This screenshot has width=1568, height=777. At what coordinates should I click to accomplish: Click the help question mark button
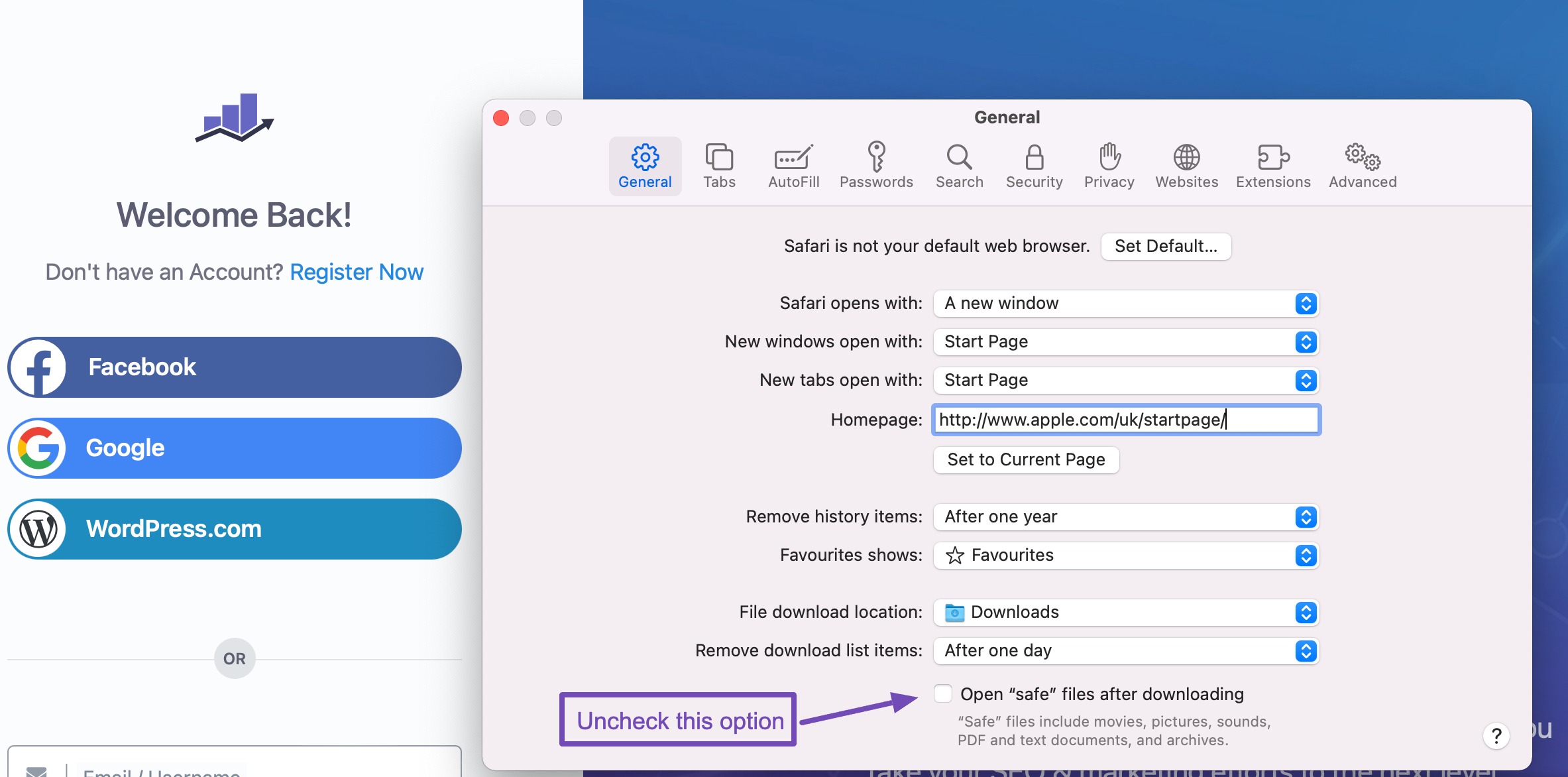click(1496, 736)
